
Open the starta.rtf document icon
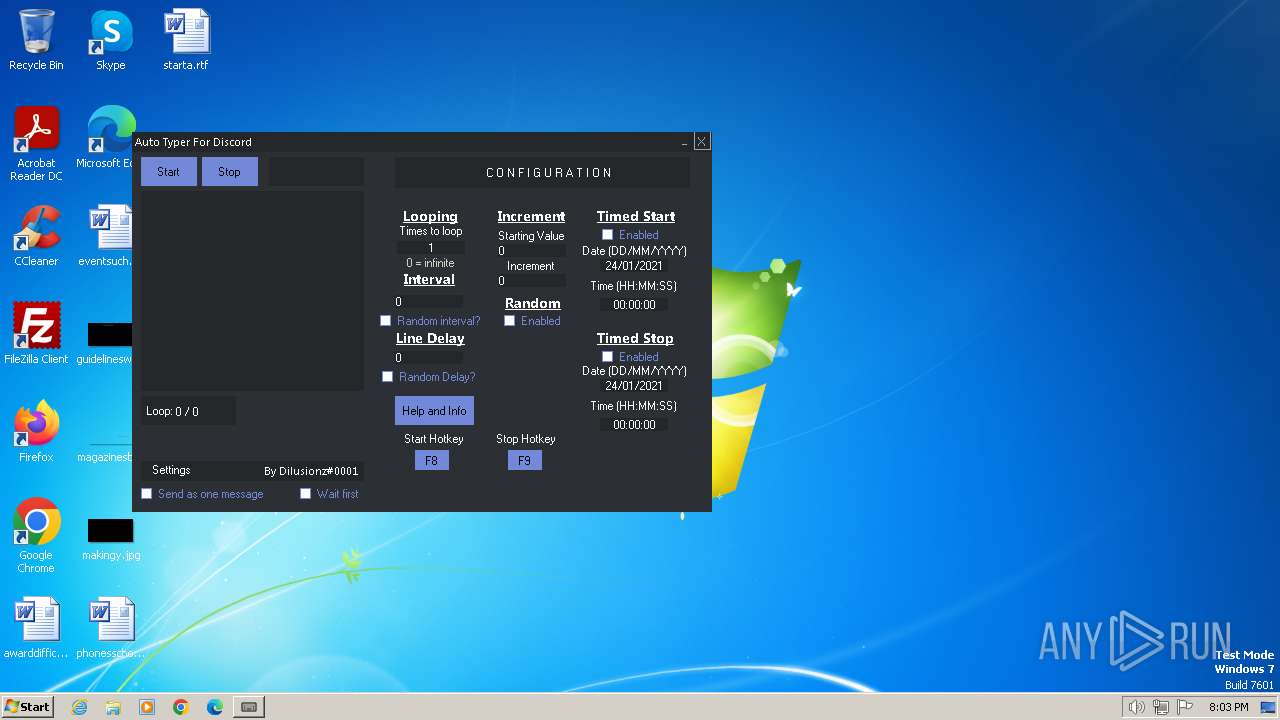[x=185, y=40]
